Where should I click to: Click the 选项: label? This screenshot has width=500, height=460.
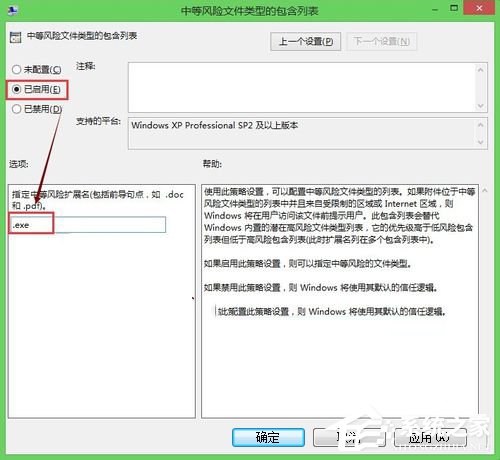(19, 164)
